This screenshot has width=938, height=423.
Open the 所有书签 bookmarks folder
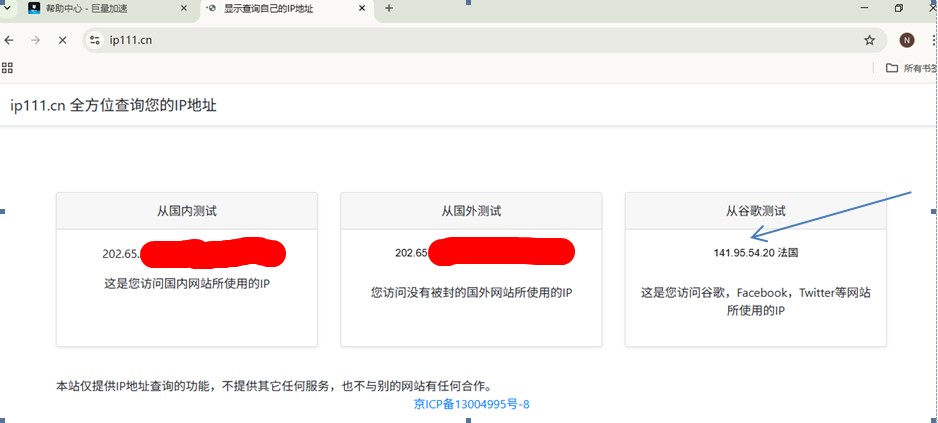click(x=911, y=69)
